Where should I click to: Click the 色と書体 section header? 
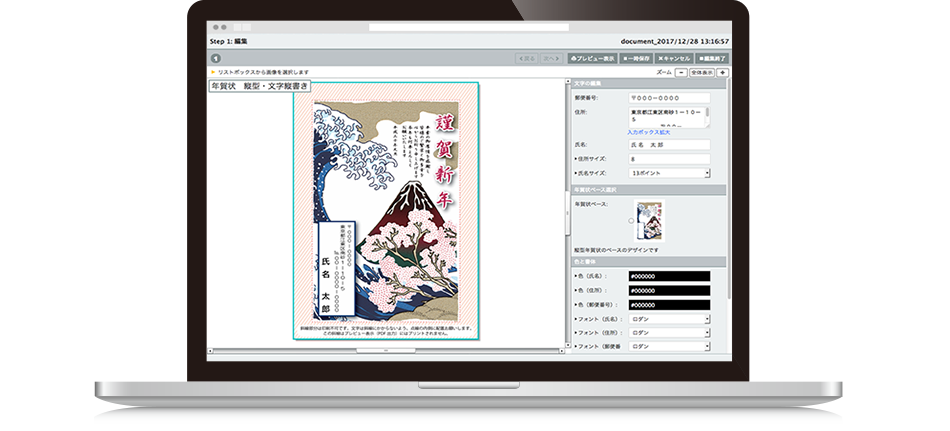(x=648, y=261)
